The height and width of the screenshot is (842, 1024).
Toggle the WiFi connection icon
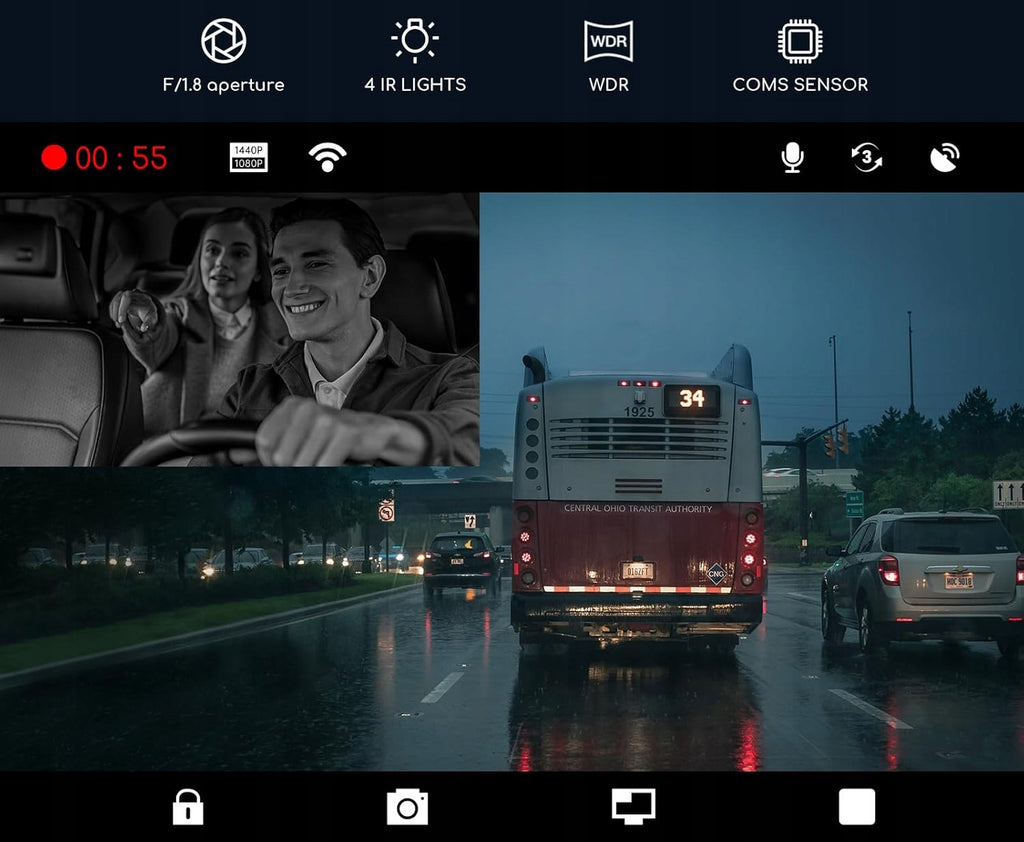point(327,157)
